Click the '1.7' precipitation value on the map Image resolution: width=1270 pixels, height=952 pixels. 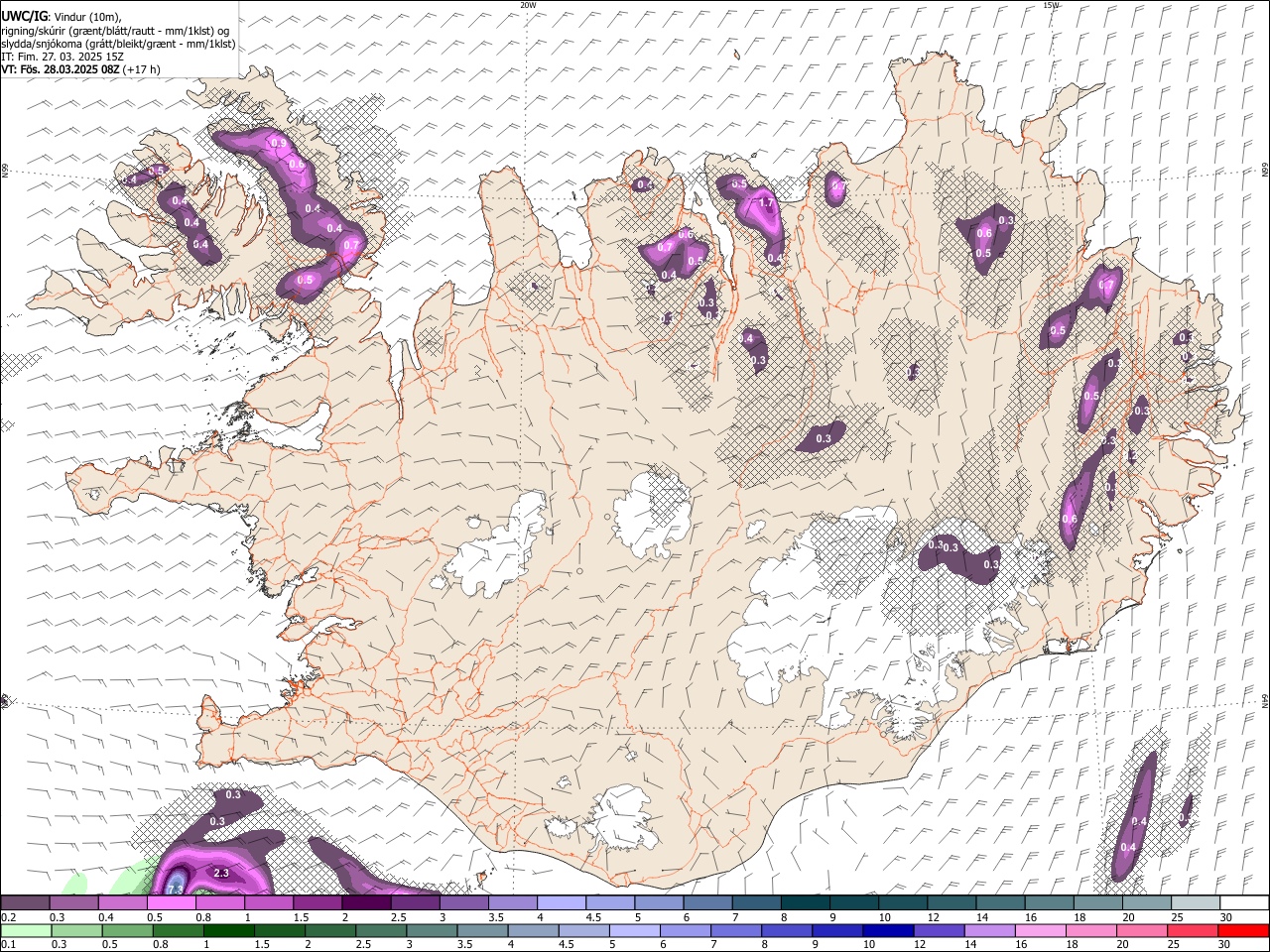[x=765, y=203]
